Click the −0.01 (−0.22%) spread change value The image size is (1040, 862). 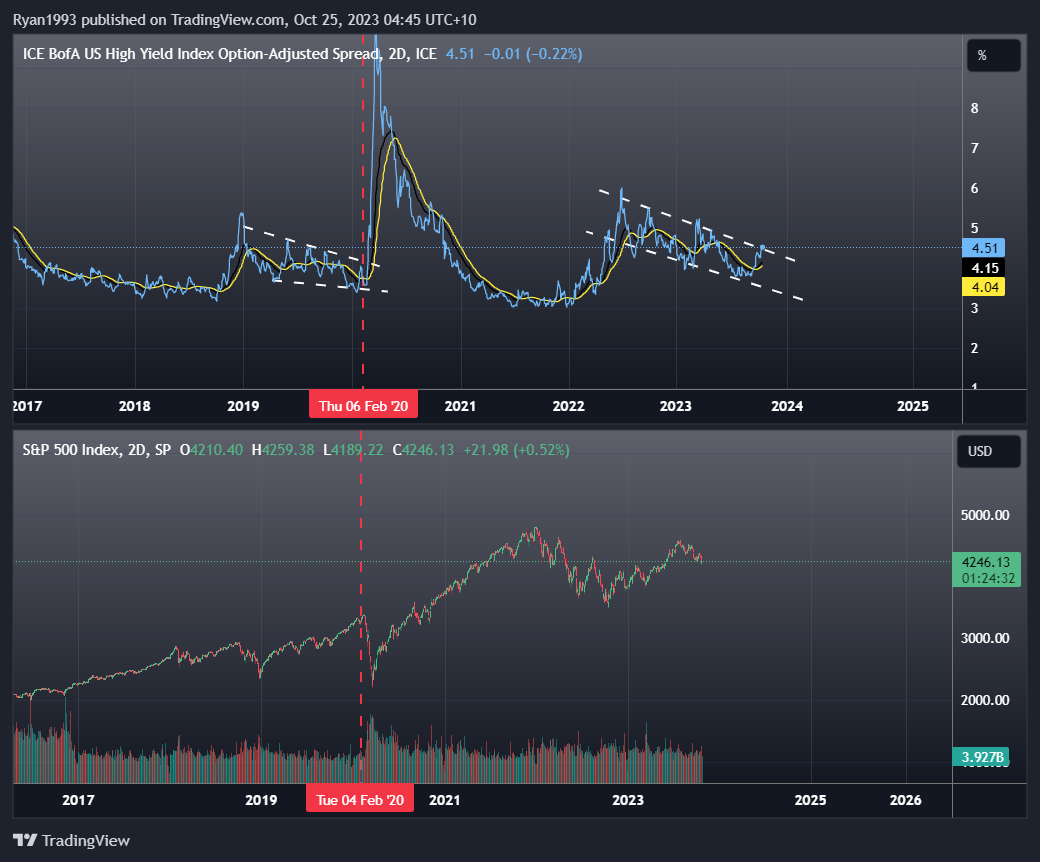coord(533,54)
